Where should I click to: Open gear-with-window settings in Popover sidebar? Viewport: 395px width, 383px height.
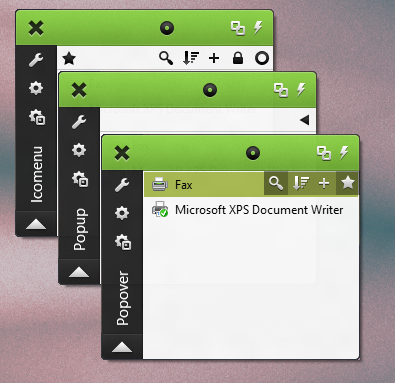pos(123,242)
